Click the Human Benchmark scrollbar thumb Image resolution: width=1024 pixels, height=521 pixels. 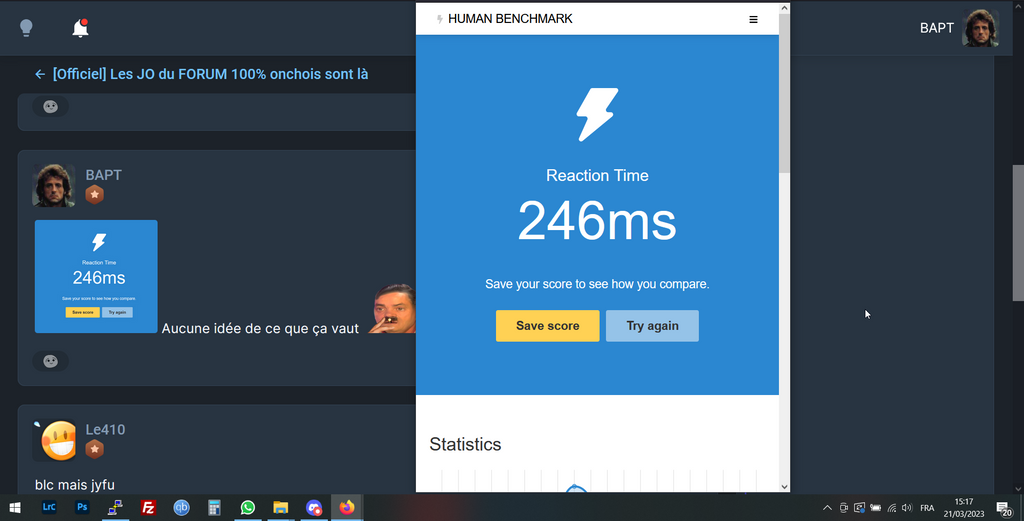(784, 93)
